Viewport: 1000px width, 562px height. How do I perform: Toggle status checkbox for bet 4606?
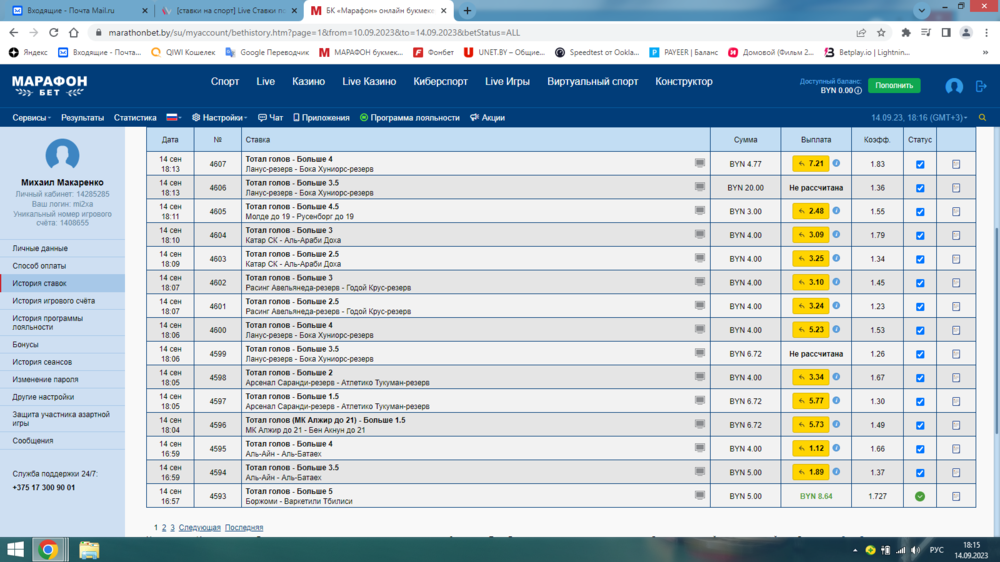pos(920,188)
